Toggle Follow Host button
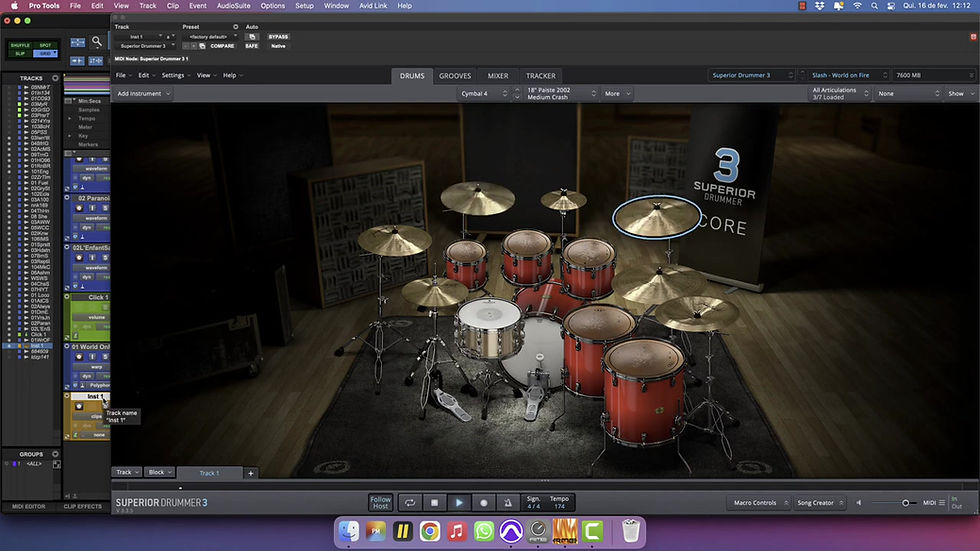This screenshot has width=980, height=551. click(380, 502)
